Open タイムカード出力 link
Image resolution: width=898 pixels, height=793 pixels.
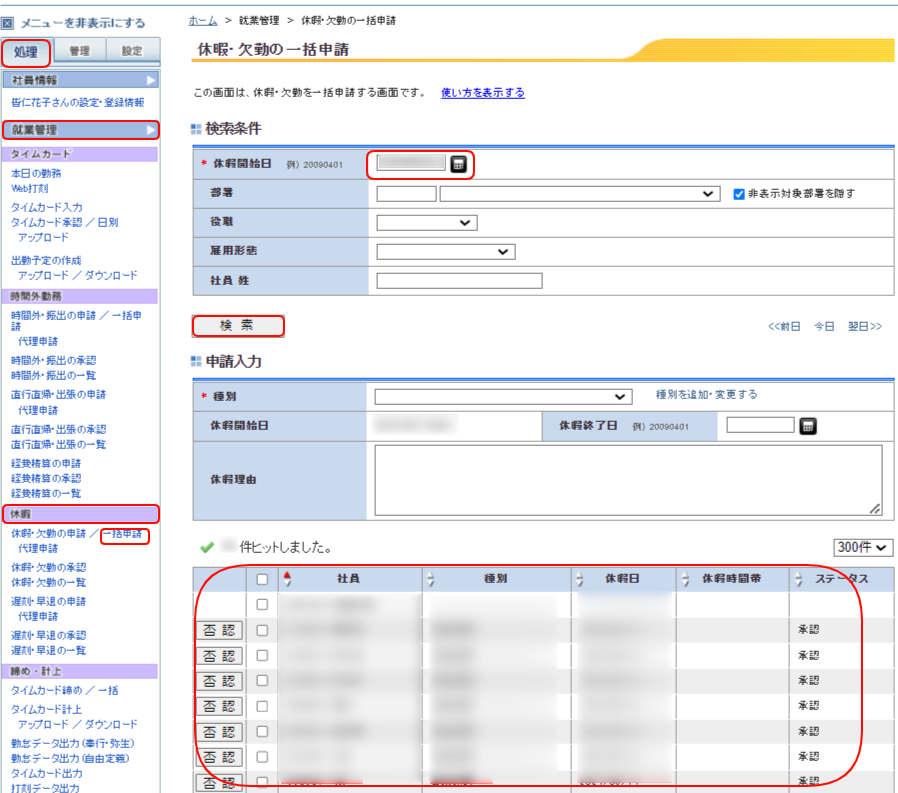46,774
